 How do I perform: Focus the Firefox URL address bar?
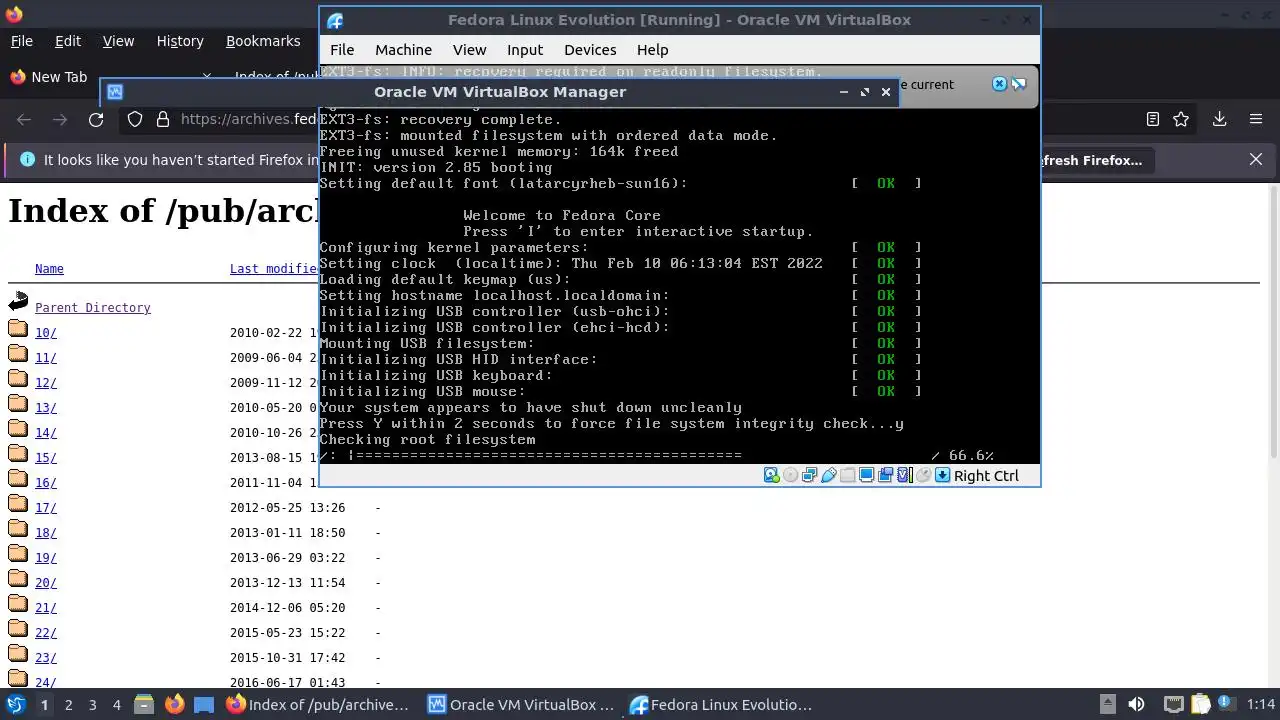coord(250,119)
